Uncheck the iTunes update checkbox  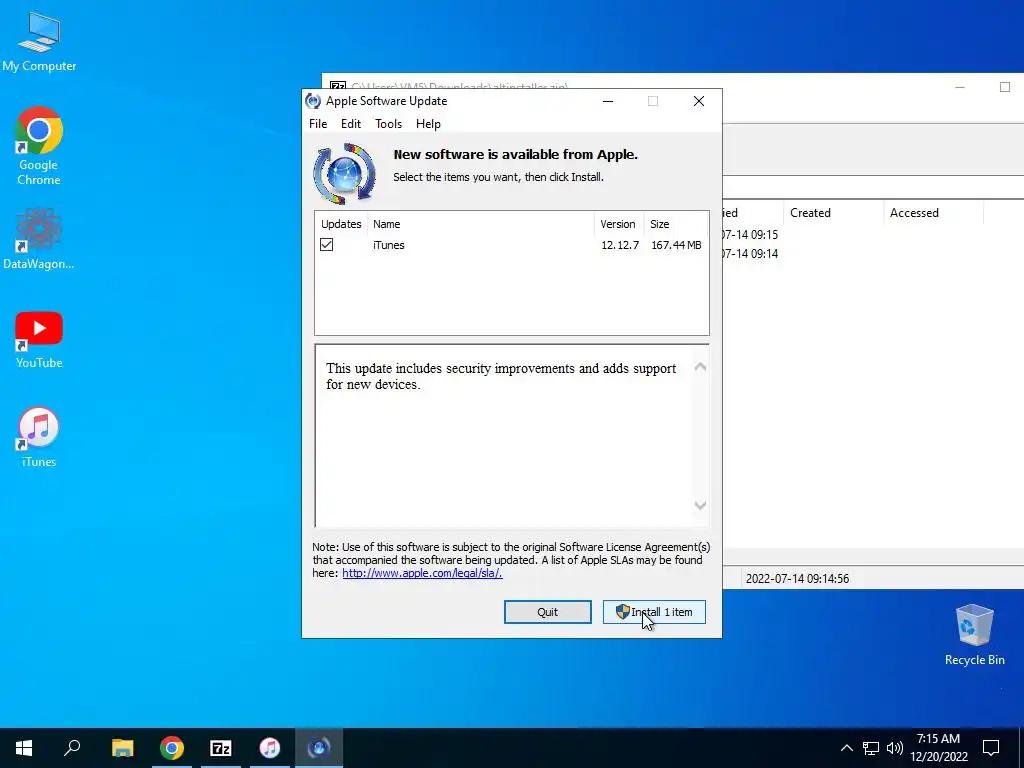(x=327, y=245)
